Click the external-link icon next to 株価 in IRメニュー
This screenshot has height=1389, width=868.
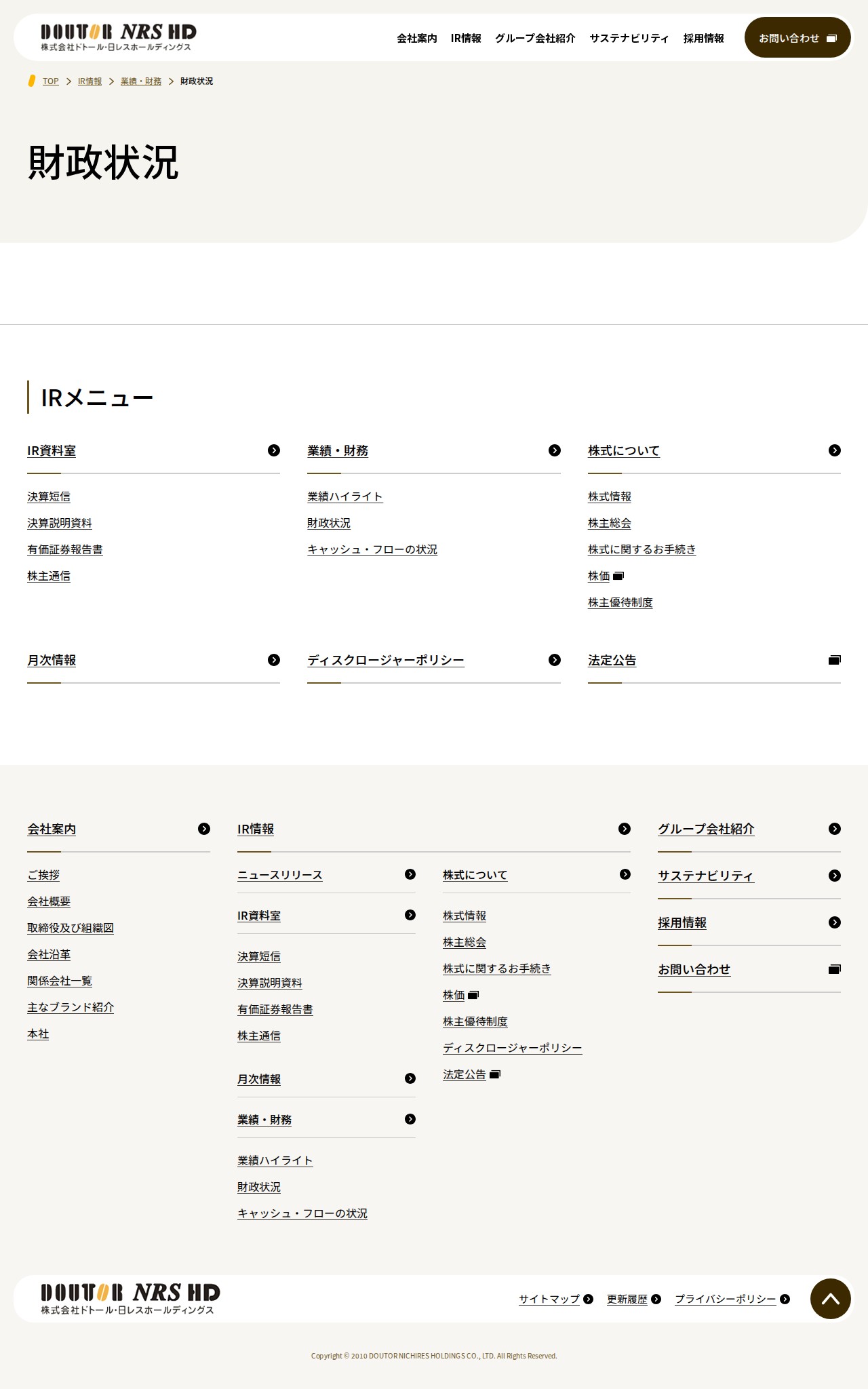point(618,576)
